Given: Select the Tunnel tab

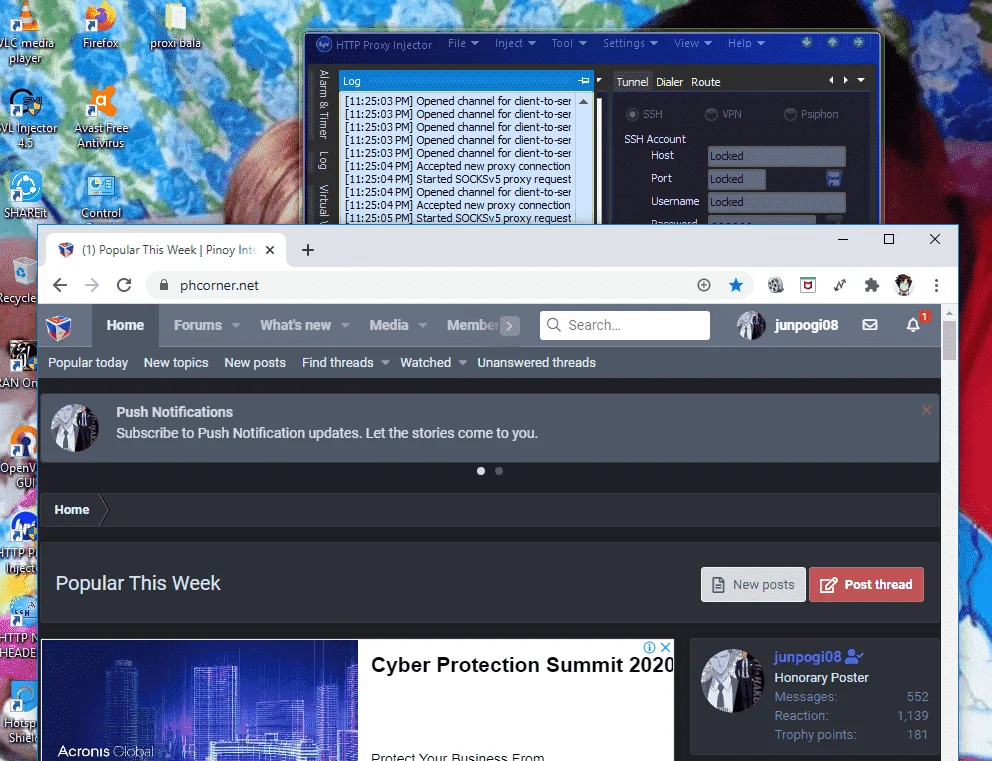Looking at the screenshot, I should click(632, 82).
